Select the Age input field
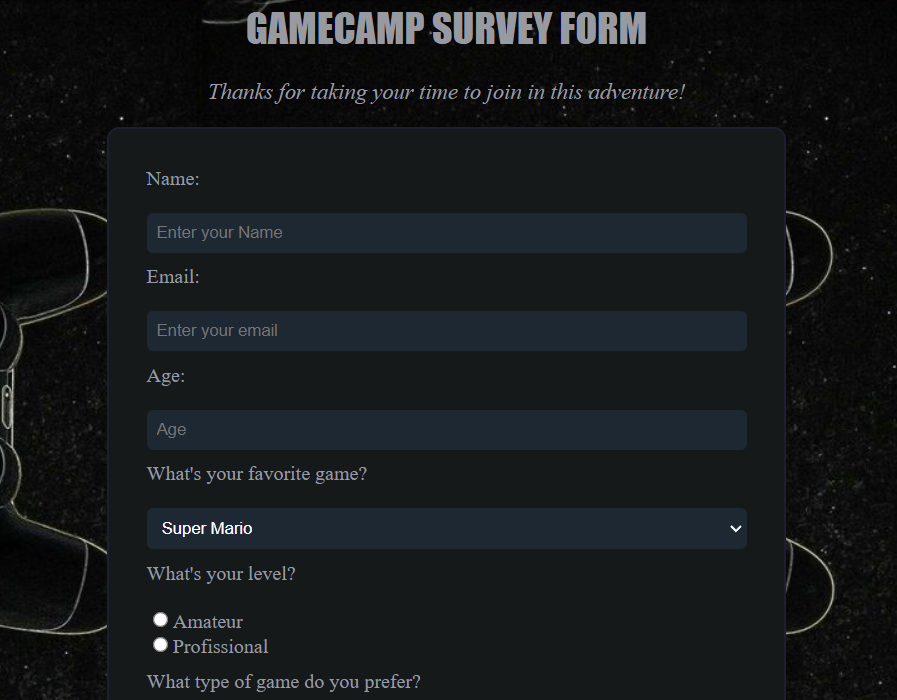897x700 pixels. 446,429
